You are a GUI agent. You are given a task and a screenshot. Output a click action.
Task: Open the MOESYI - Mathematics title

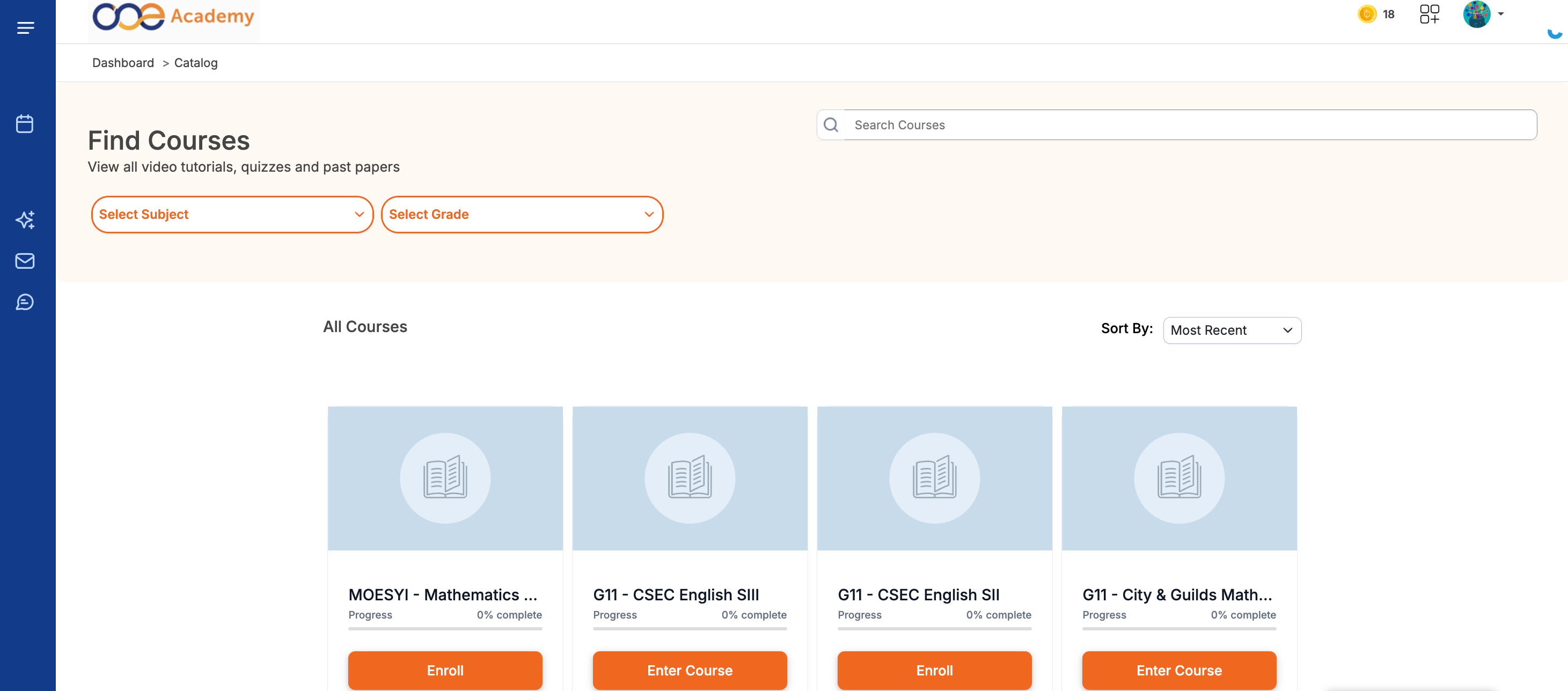pyautogui.click(x=443, y=594)
